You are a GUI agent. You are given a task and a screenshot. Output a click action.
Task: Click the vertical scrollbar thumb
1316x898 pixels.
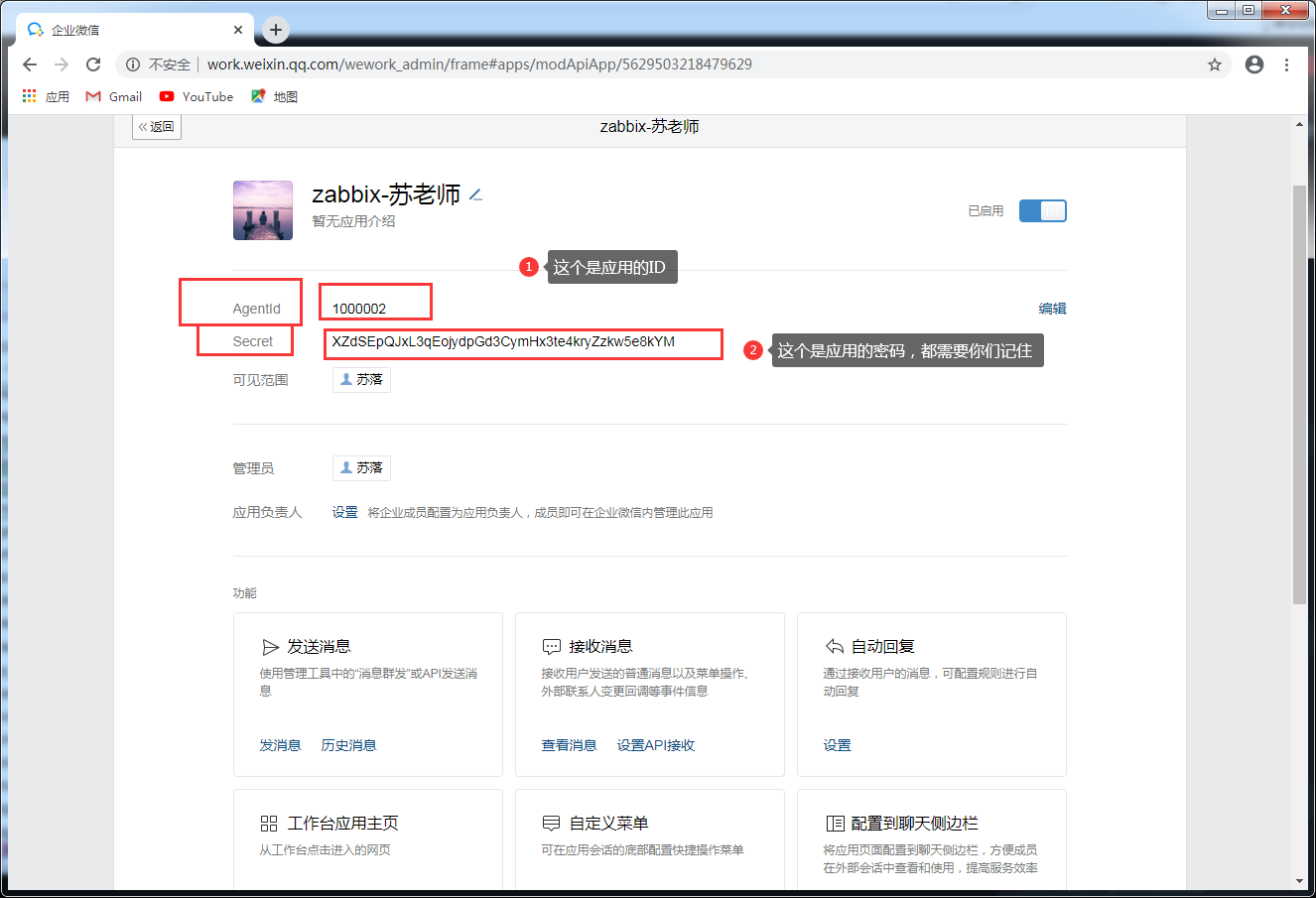(1300, 395)
